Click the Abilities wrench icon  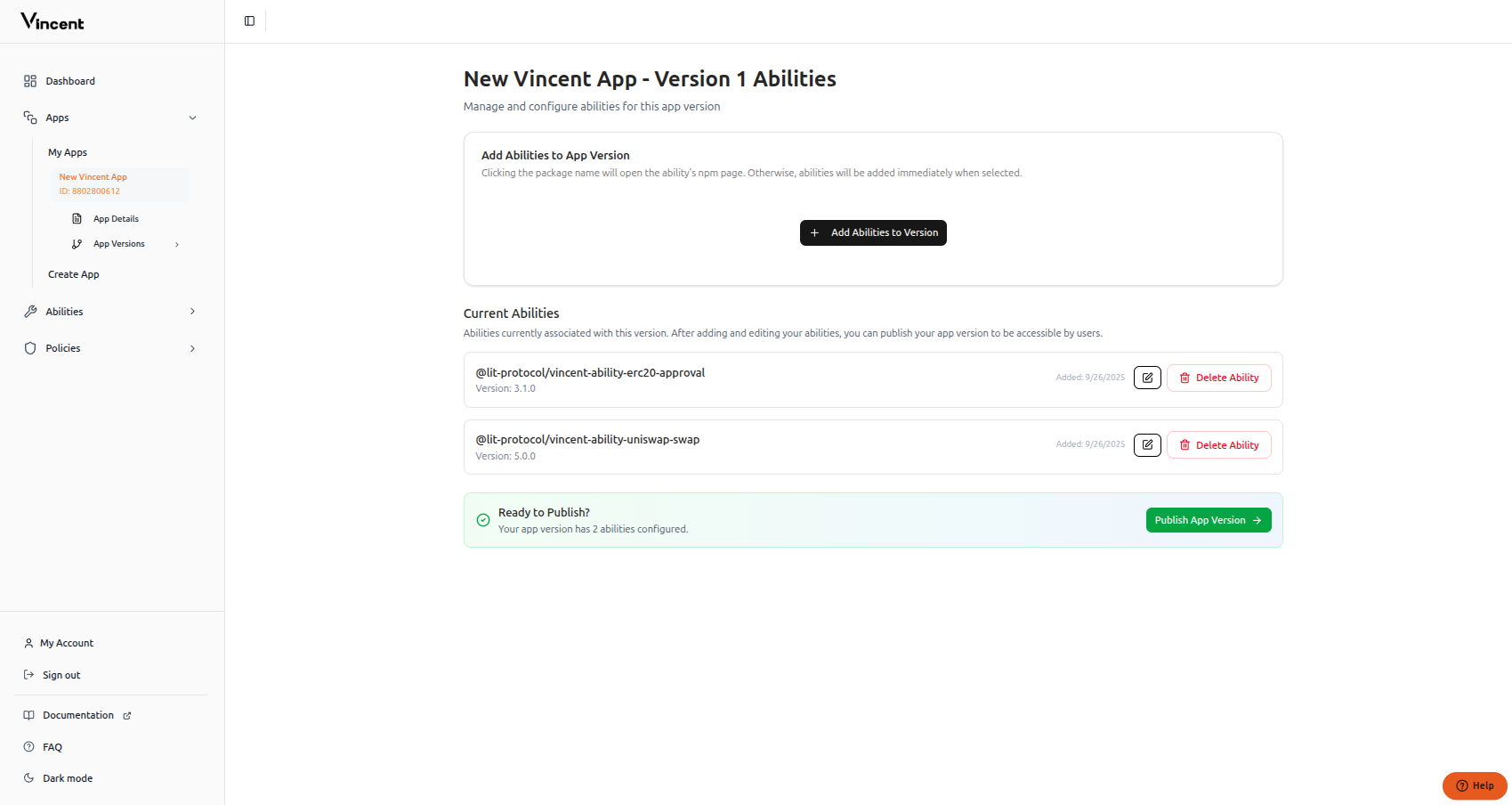[30, 311]
